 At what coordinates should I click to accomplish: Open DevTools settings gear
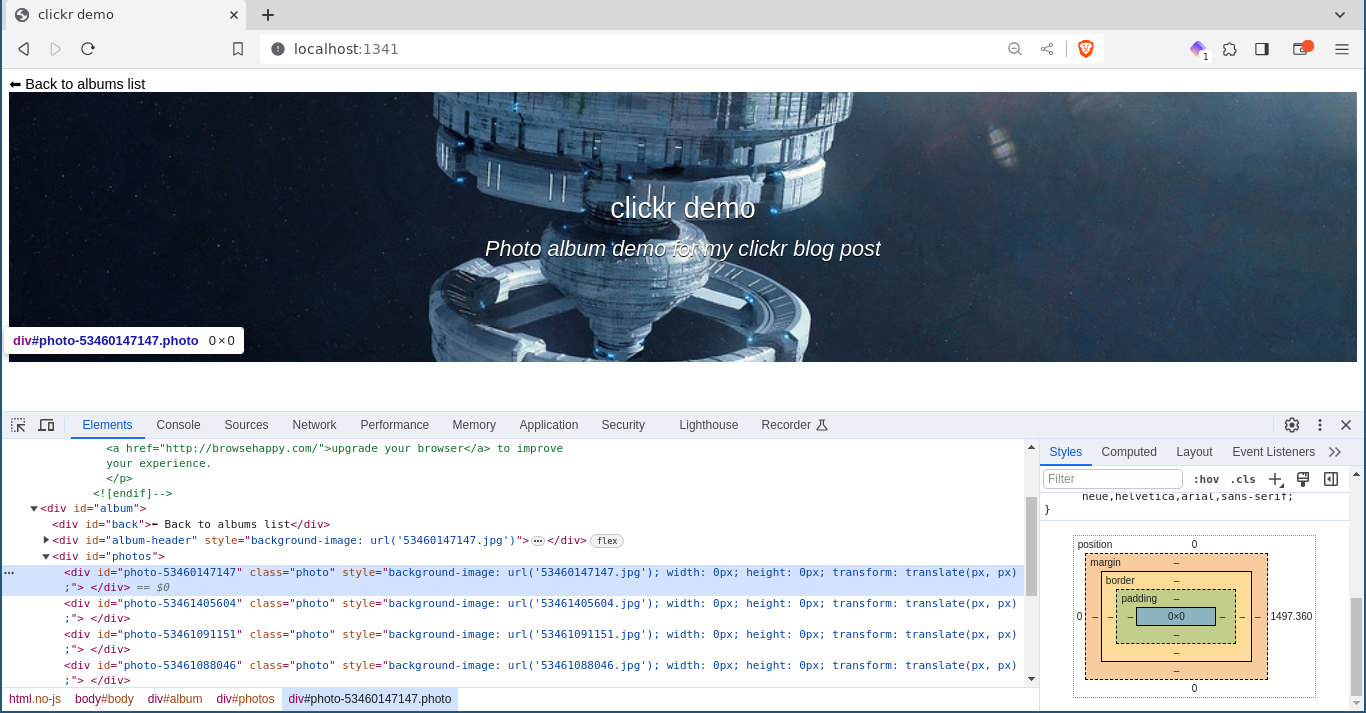pos(1292,425)
